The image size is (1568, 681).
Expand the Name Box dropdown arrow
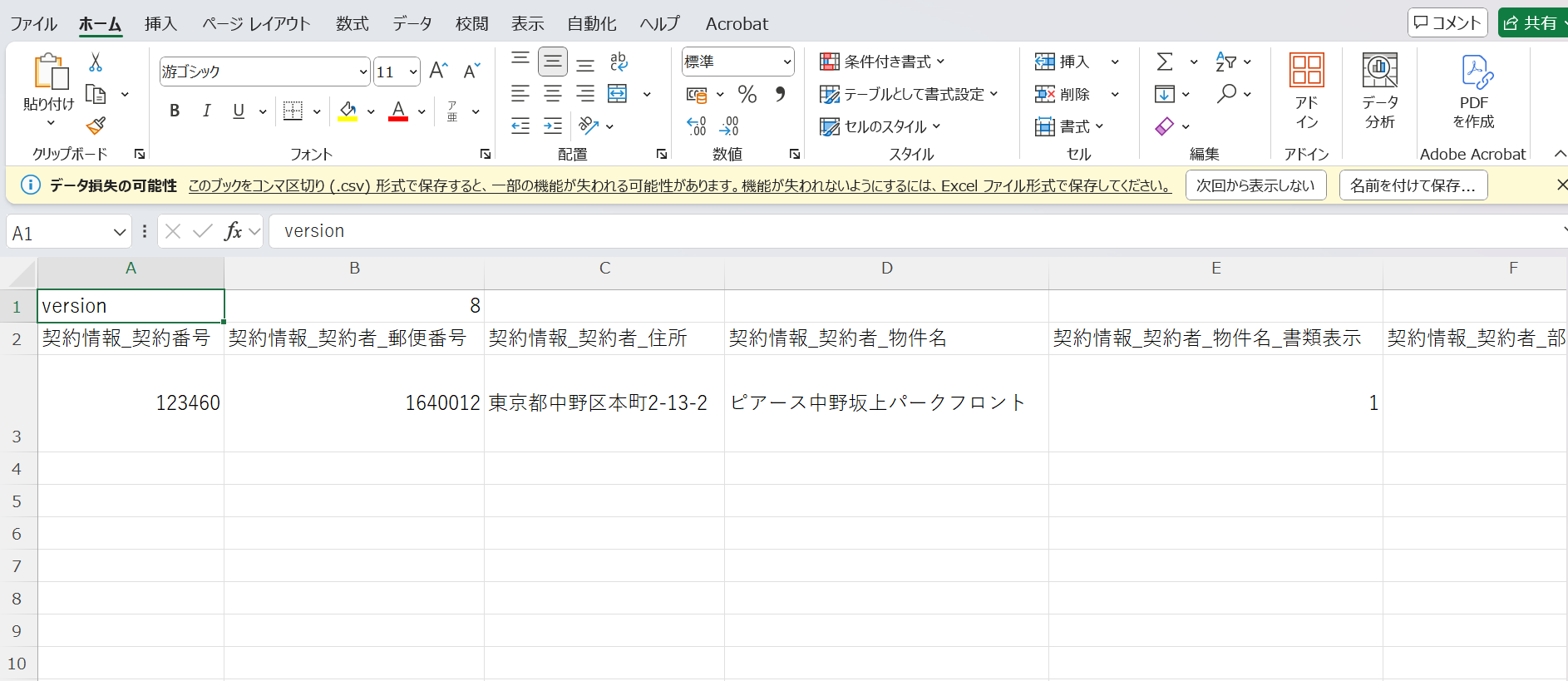click(x=120, y=233)
